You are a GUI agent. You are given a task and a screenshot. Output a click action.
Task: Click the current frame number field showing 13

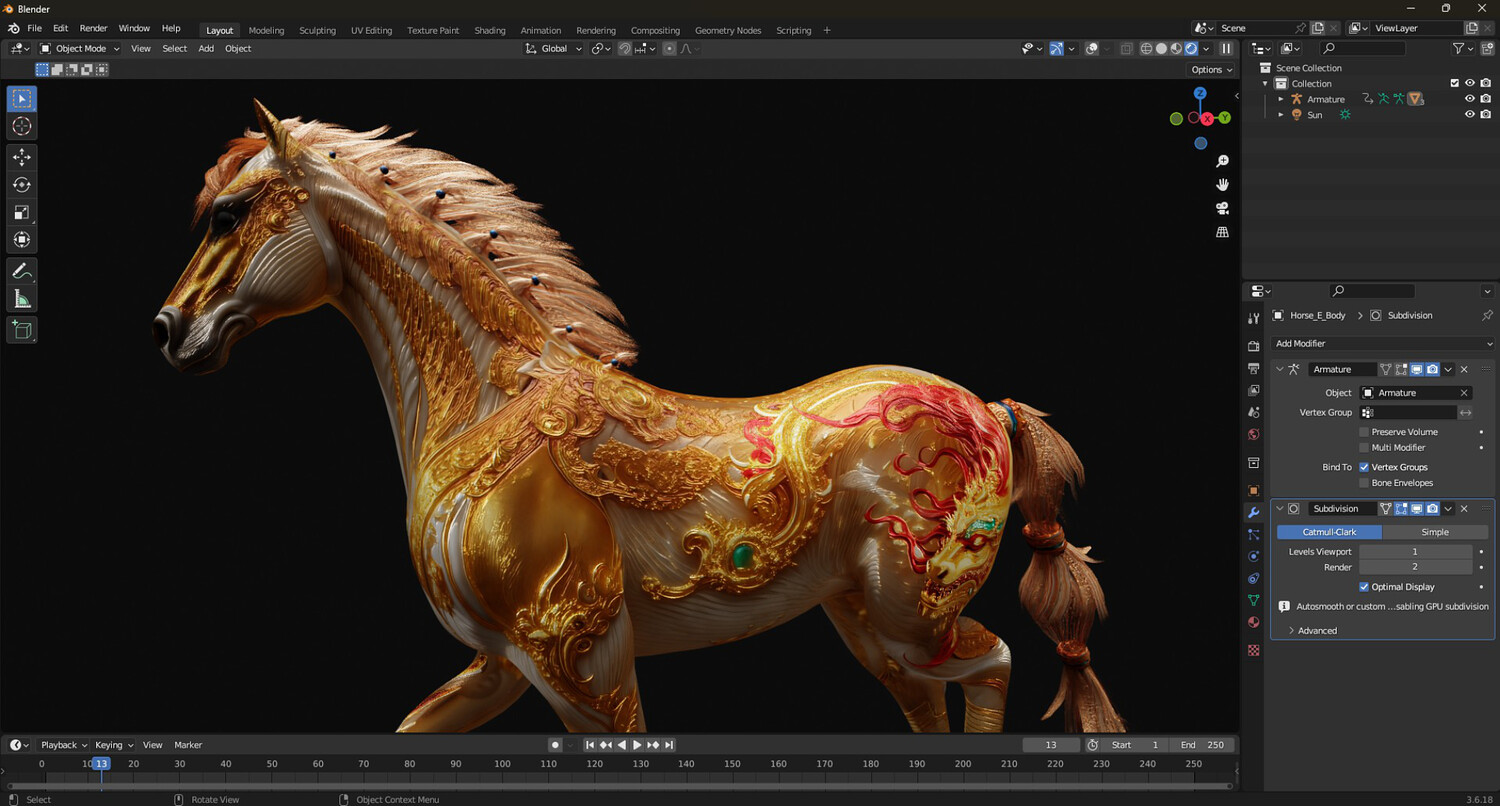point(1051,745)
